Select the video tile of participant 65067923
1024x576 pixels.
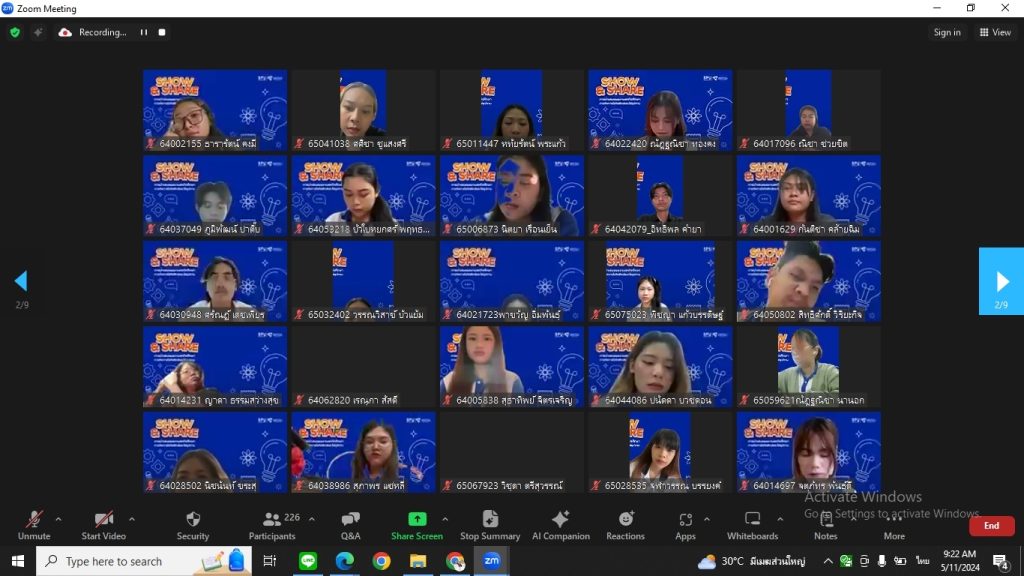[512, 452]
